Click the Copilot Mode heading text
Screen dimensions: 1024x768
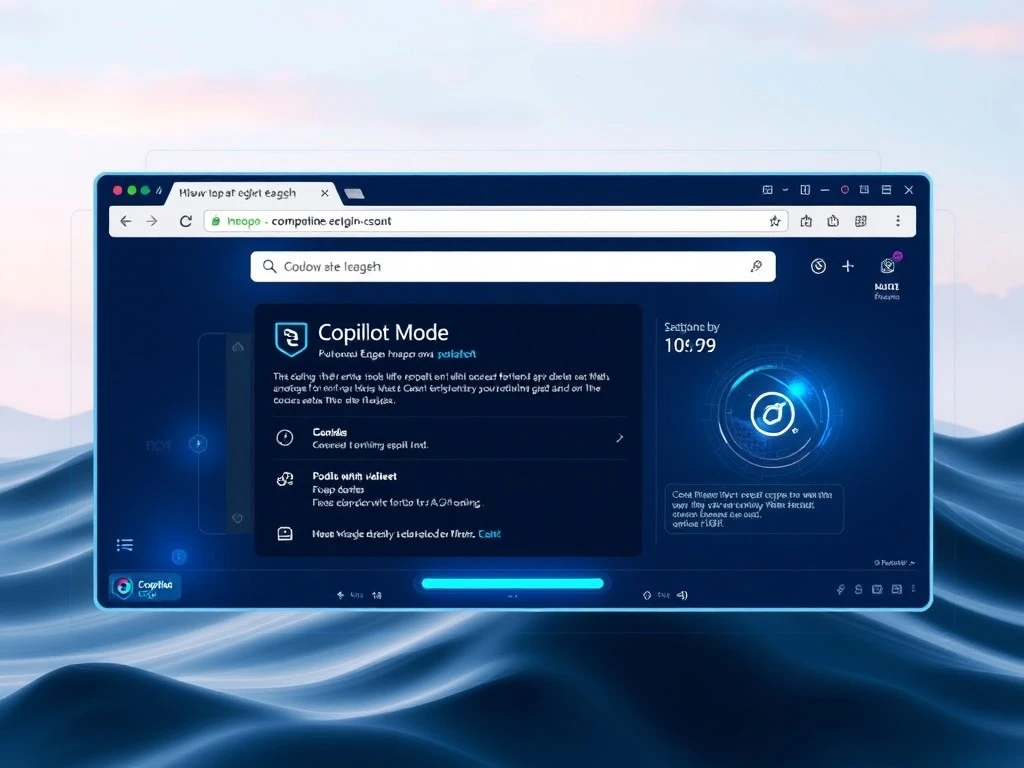(383, 333)
